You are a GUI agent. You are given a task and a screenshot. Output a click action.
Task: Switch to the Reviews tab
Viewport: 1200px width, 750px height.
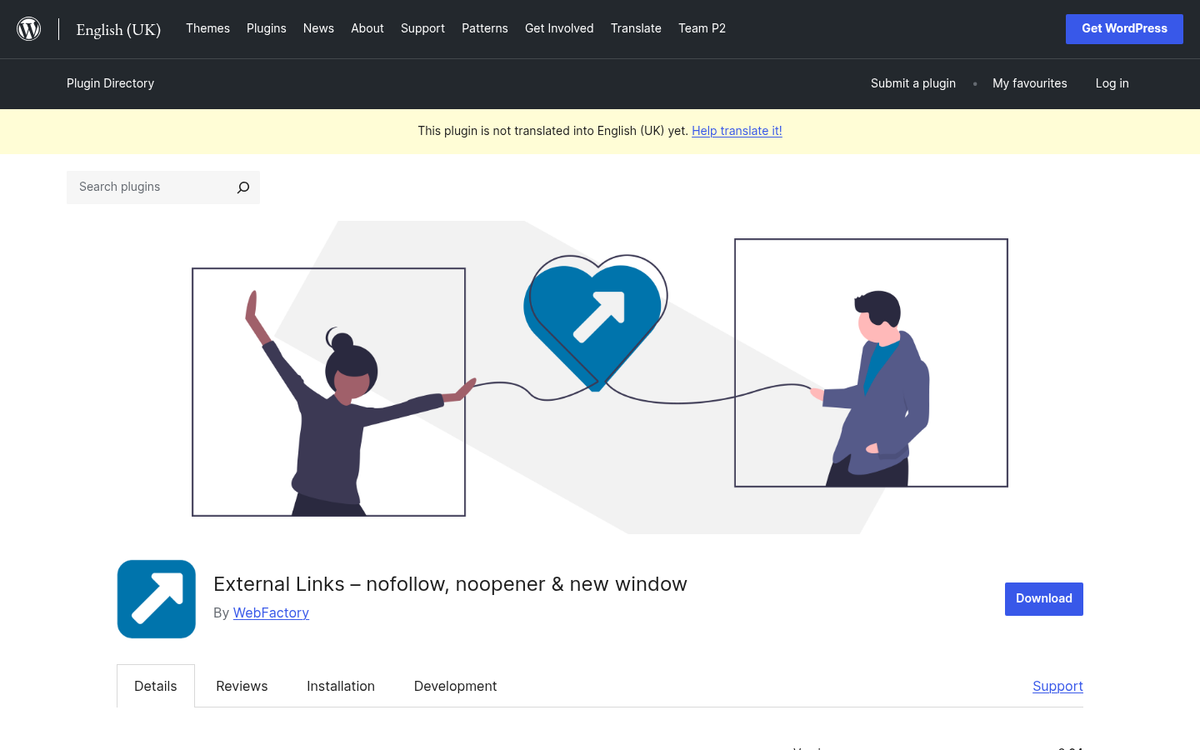(242, 686)
